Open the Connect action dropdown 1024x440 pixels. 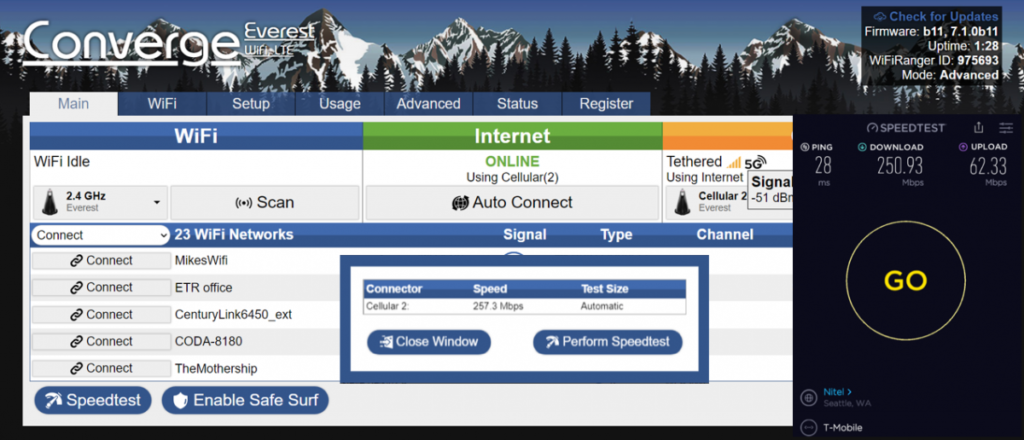[x=101, y=235]
